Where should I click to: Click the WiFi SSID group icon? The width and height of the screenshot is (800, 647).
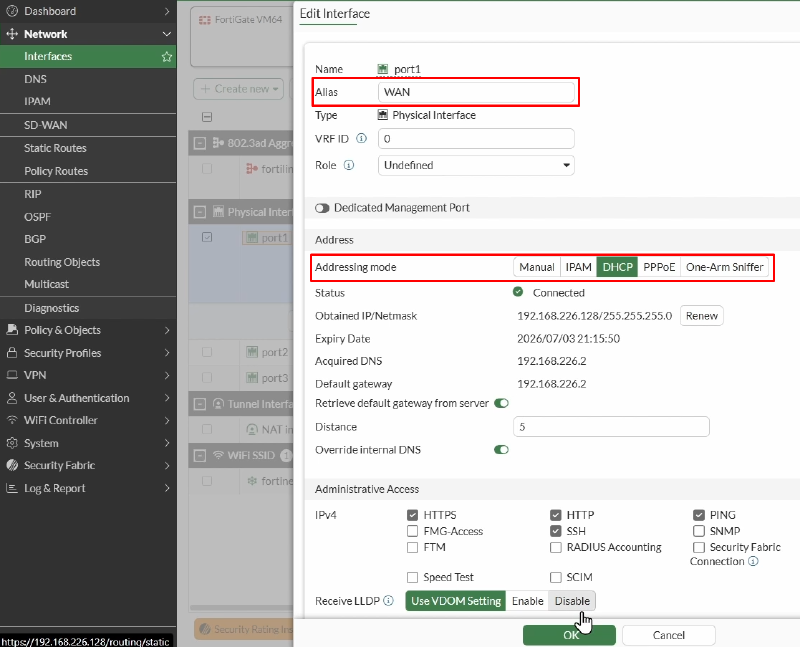coord(218,455)
